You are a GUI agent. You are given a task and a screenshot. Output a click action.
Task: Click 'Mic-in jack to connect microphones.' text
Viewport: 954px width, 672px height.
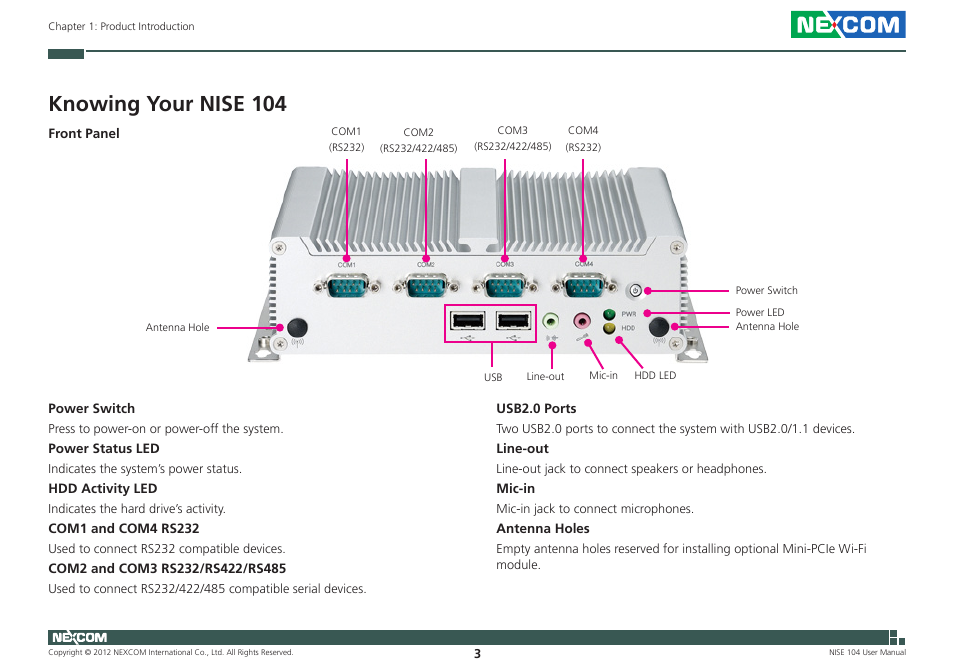click(594, 509)
